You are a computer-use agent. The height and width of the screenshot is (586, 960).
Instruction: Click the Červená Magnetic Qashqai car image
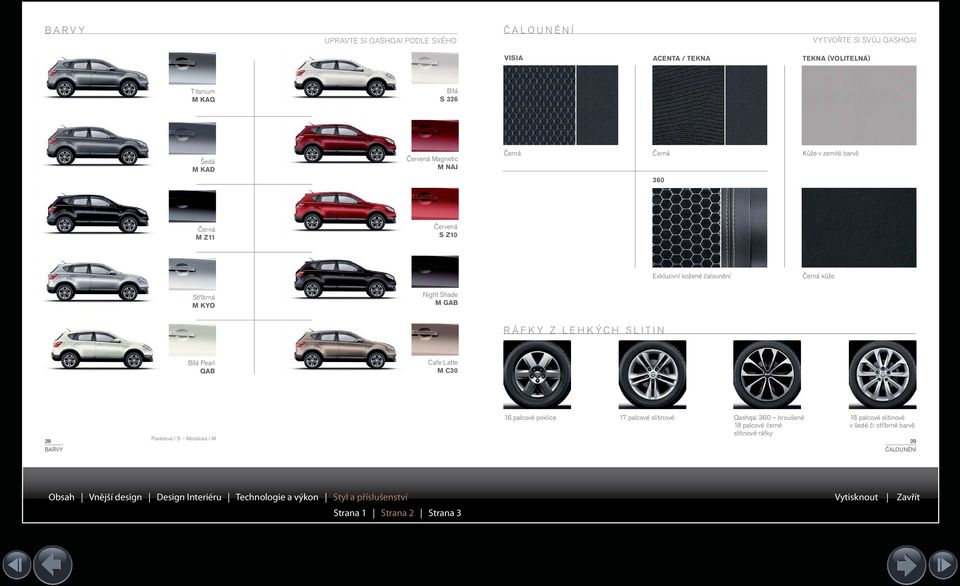coord(345,143)
